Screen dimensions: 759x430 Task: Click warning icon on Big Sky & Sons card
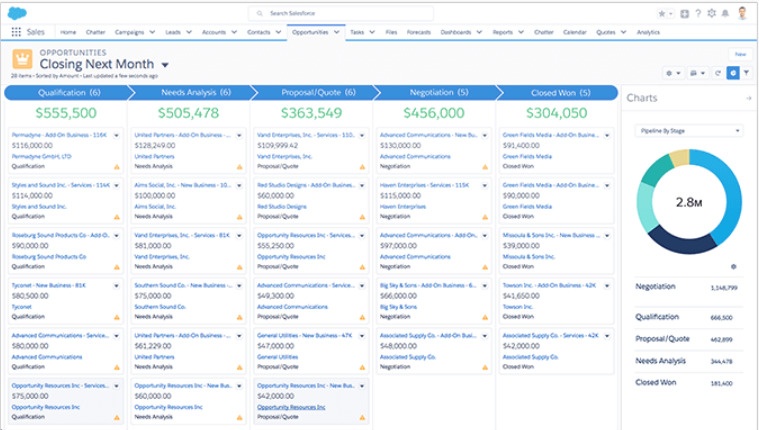coord(485,317)
